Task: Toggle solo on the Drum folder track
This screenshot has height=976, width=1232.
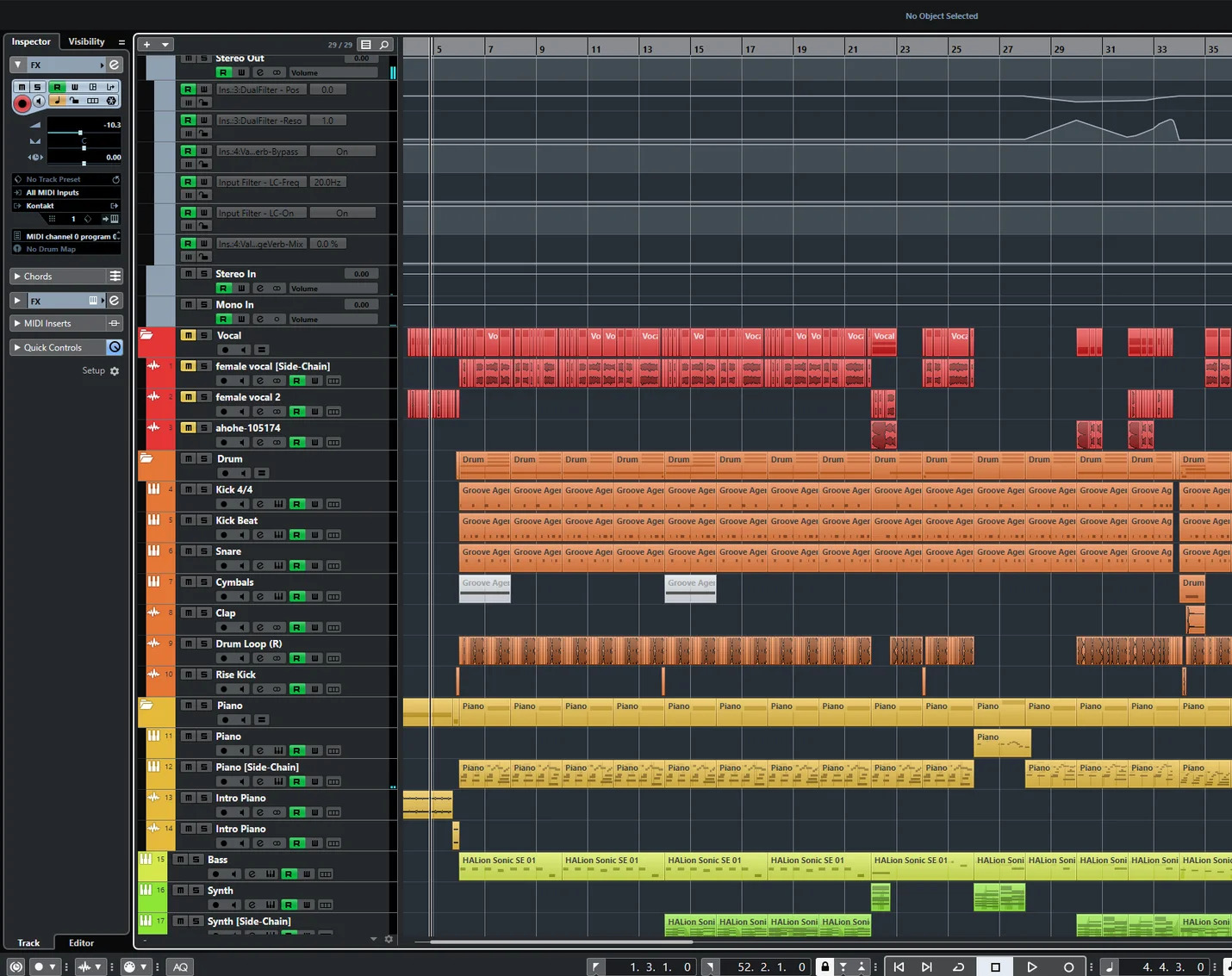Action: (203, 458)
